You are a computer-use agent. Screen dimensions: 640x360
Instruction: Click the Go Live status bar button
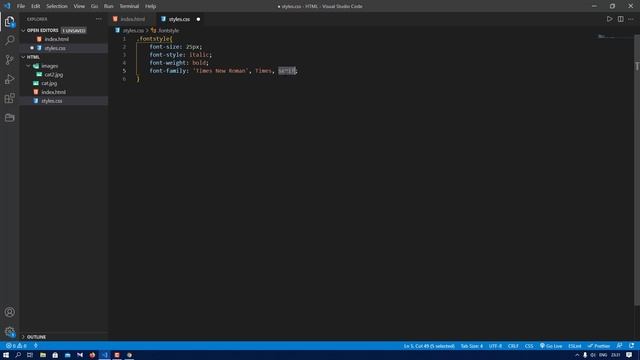(x=551, y=346)
